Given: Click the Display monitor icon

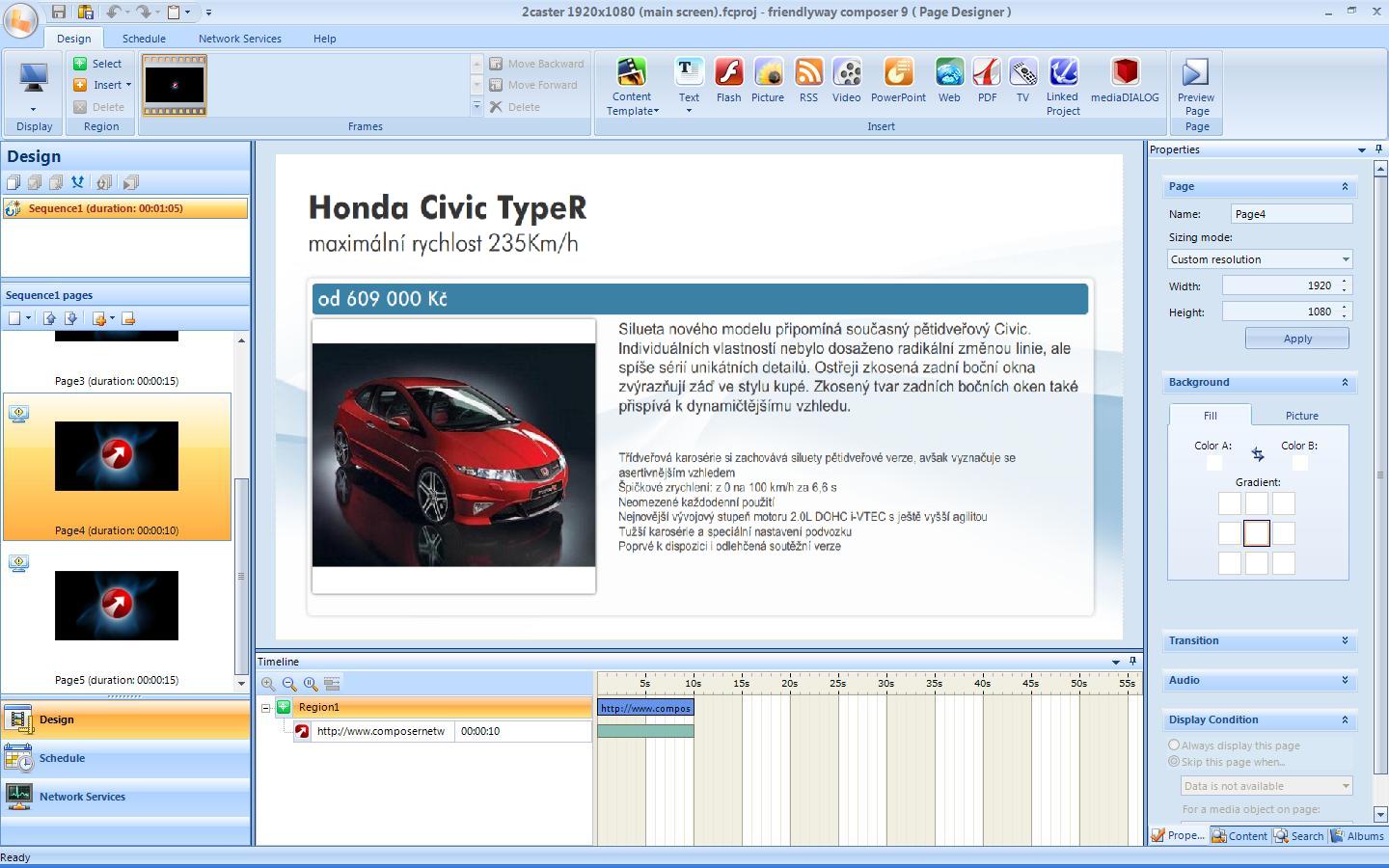Looking at the screenshot, I should pos(34,79).
